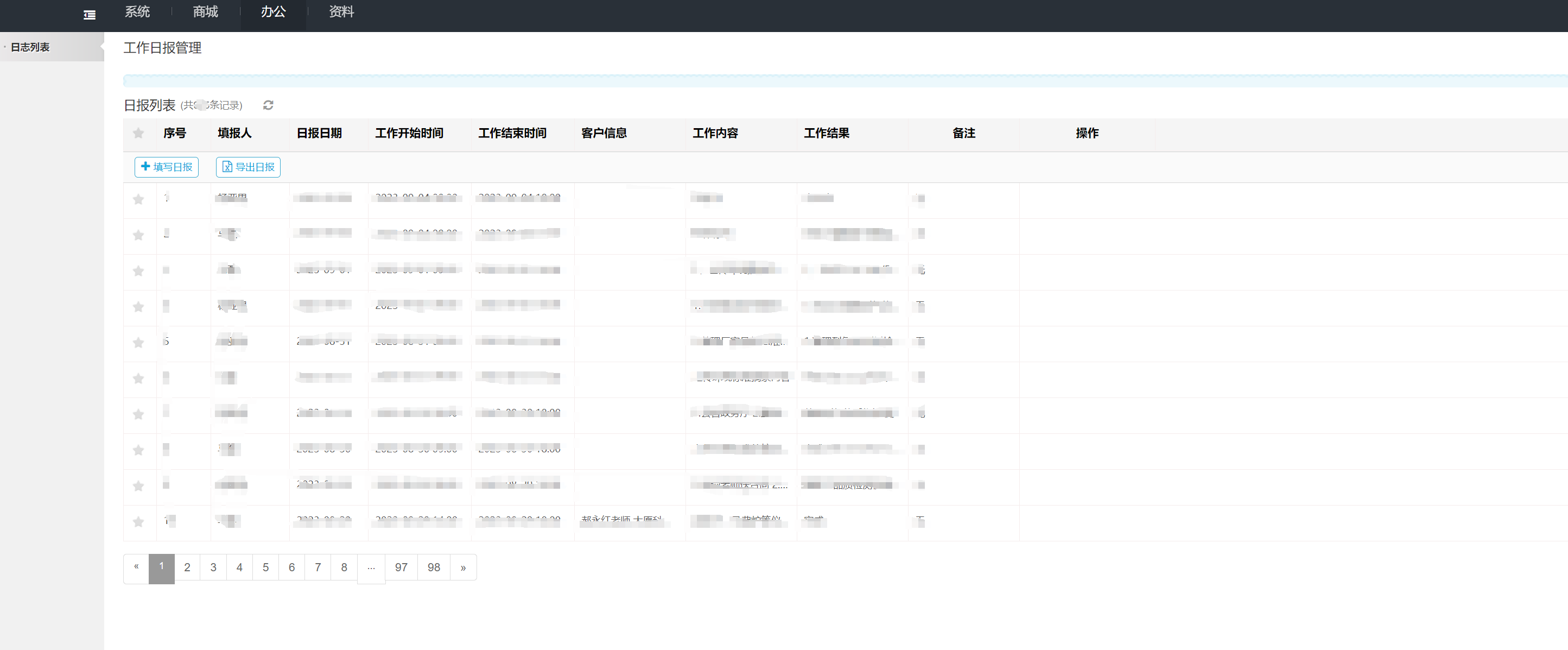Star the eighth report row
The image size is (1568, 650).
click(x=139, y=451)
